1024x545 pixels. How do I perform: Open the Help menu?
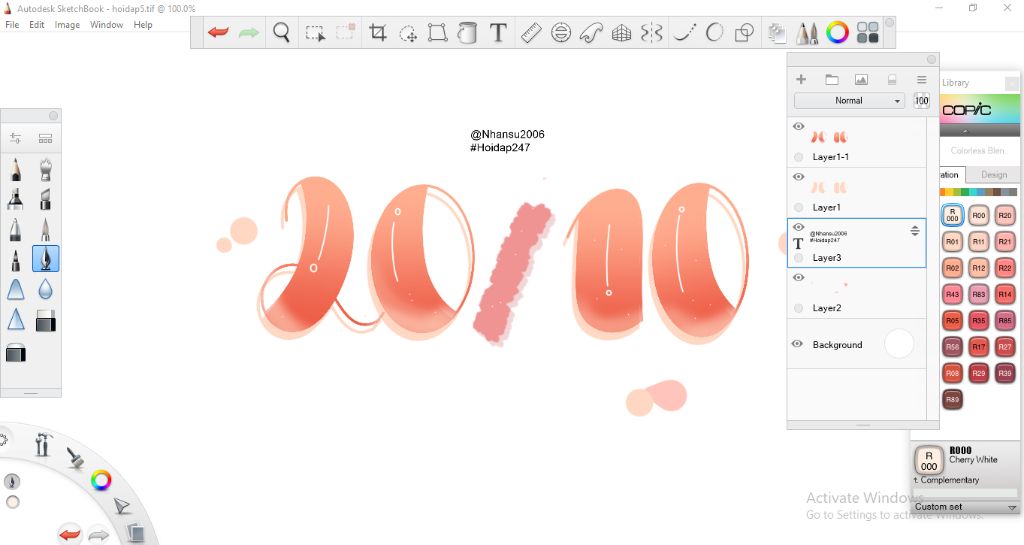(143, 25)
